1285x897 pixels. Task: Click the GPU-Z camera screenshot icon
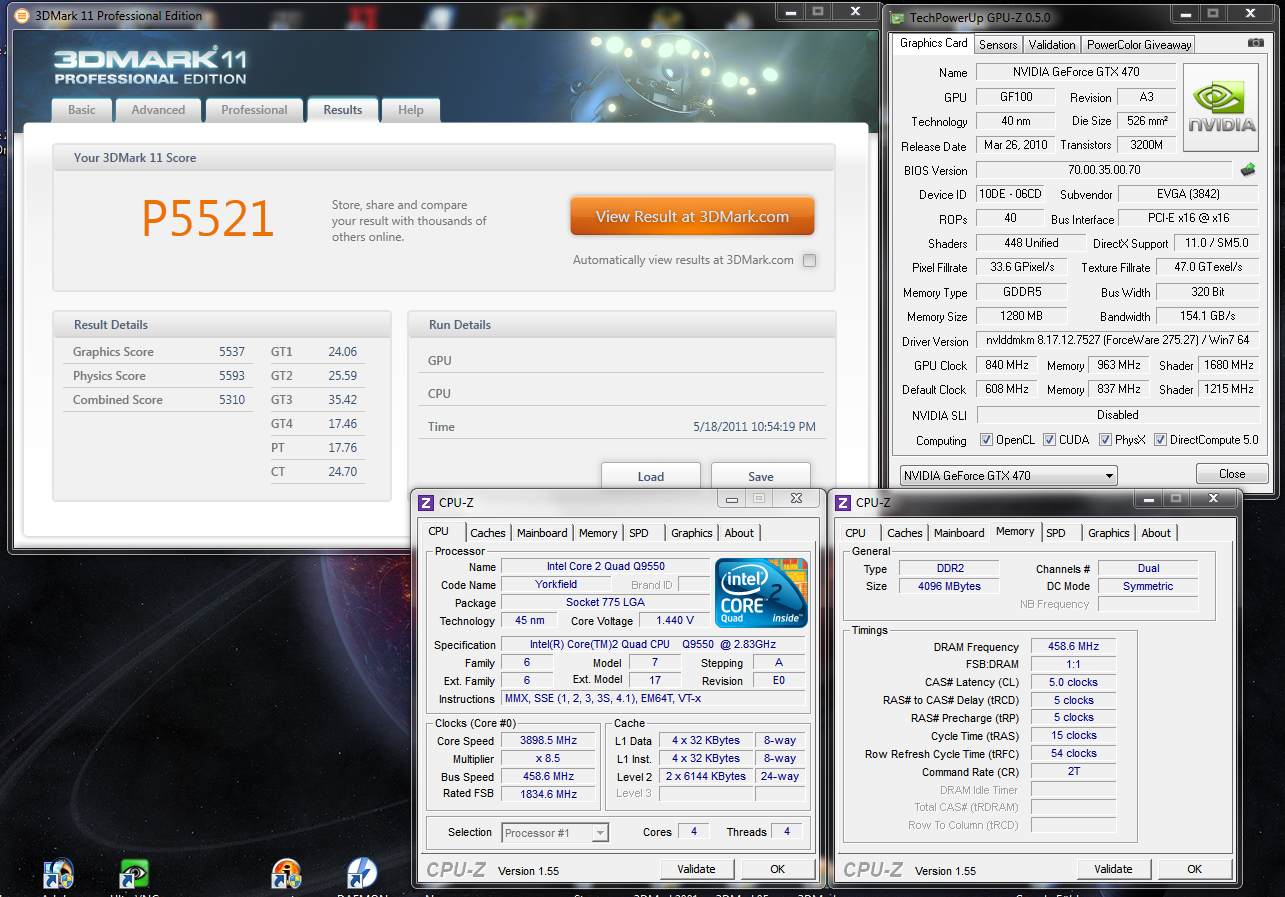tap(1255, 43)
